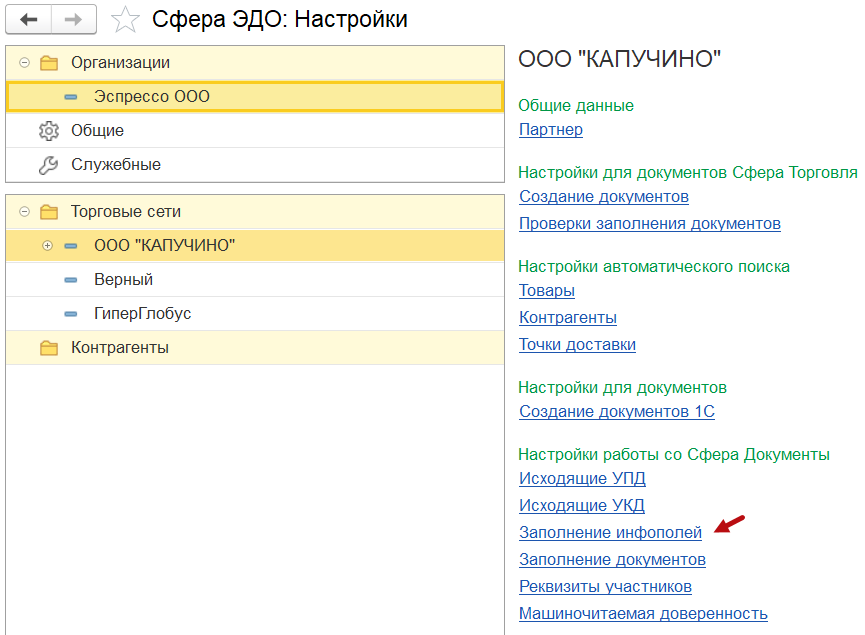Collapse the Торговые сети tree group

click(x=24, y=212)
